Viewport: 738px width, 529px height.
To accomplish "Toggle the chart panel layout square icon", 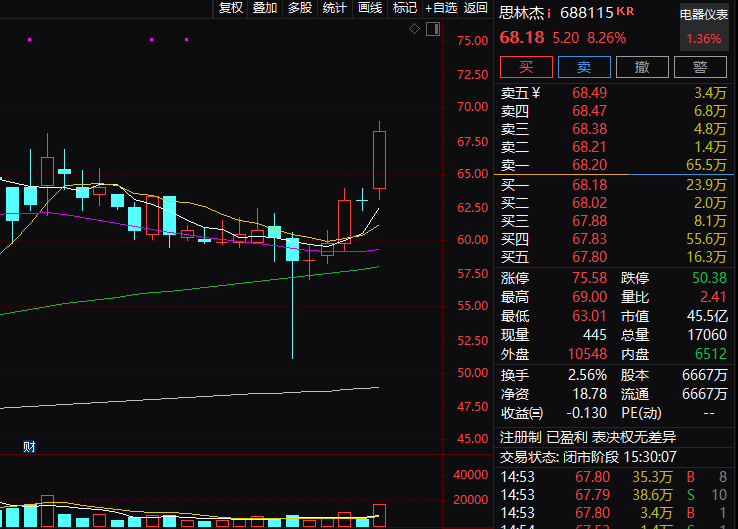I will click(430, 29).
